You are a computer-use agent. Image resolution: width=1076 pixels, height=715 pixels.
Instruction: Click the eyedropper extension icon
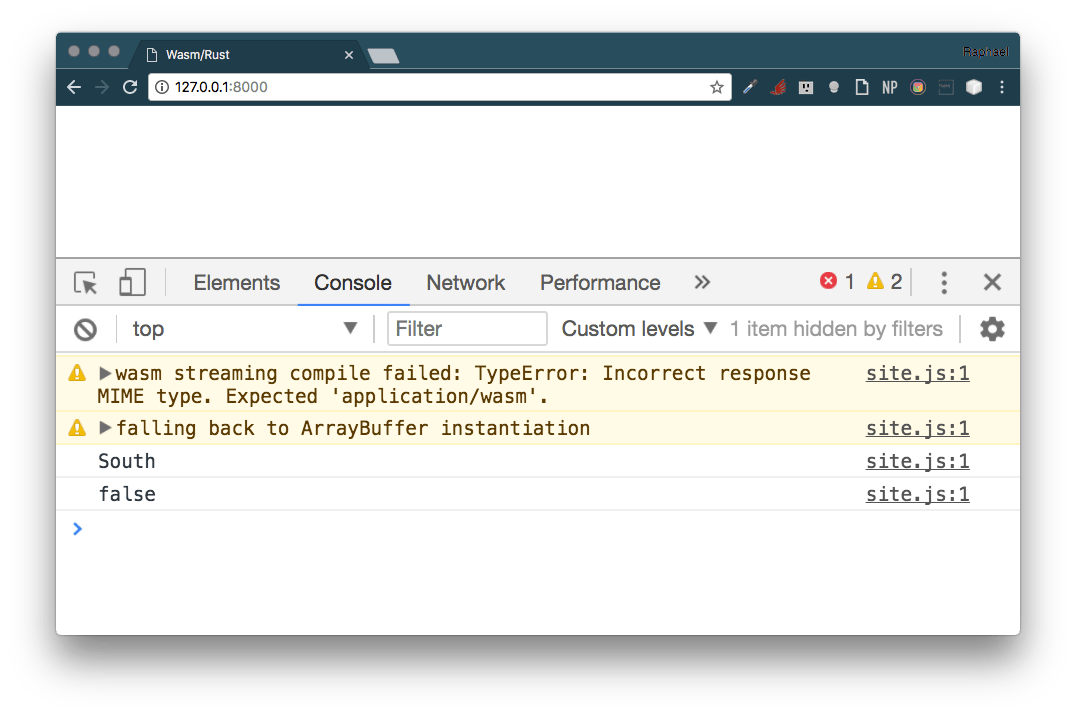(749, 87)
